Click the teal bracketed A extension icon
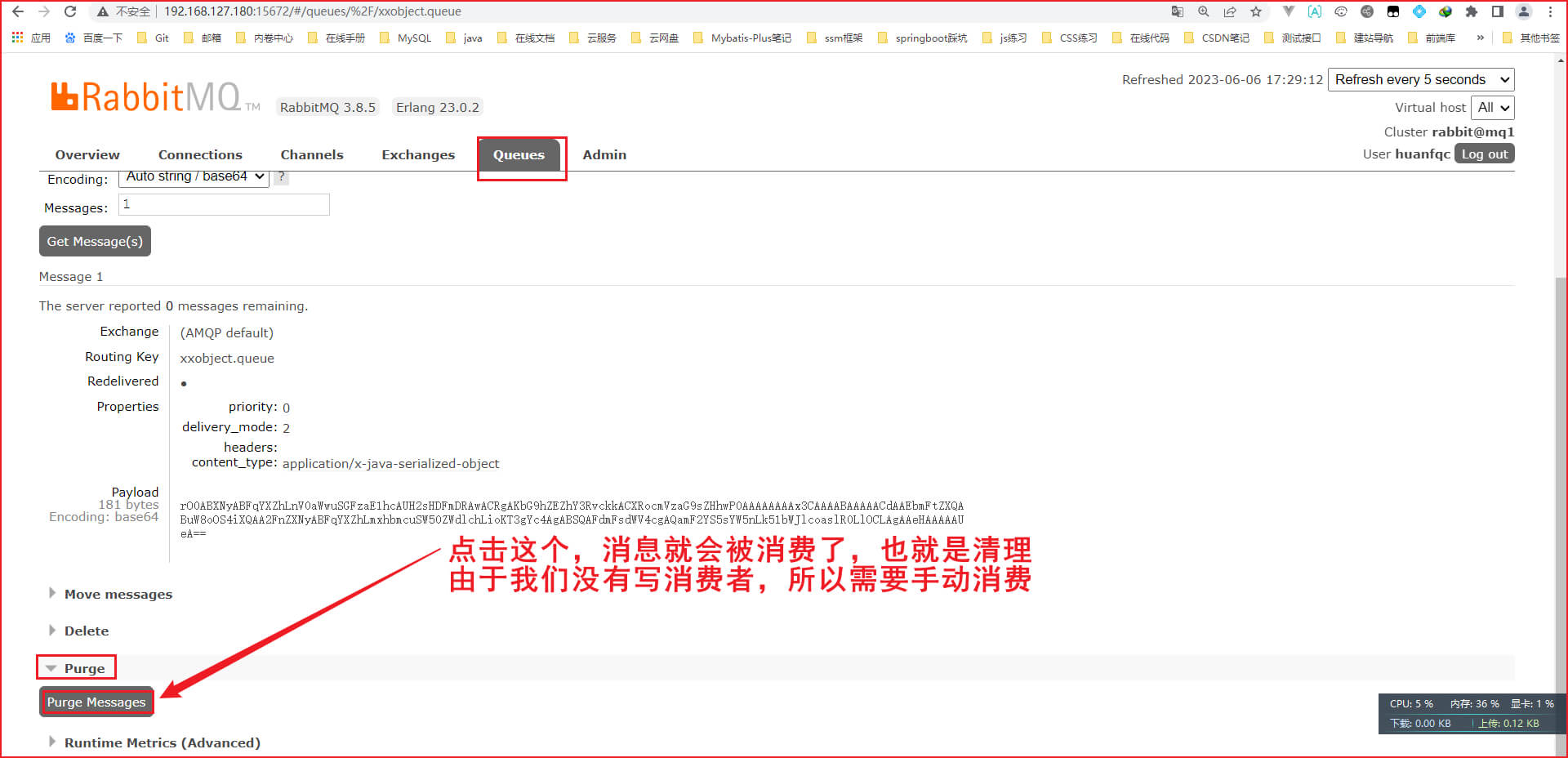 pos(1315,11)
